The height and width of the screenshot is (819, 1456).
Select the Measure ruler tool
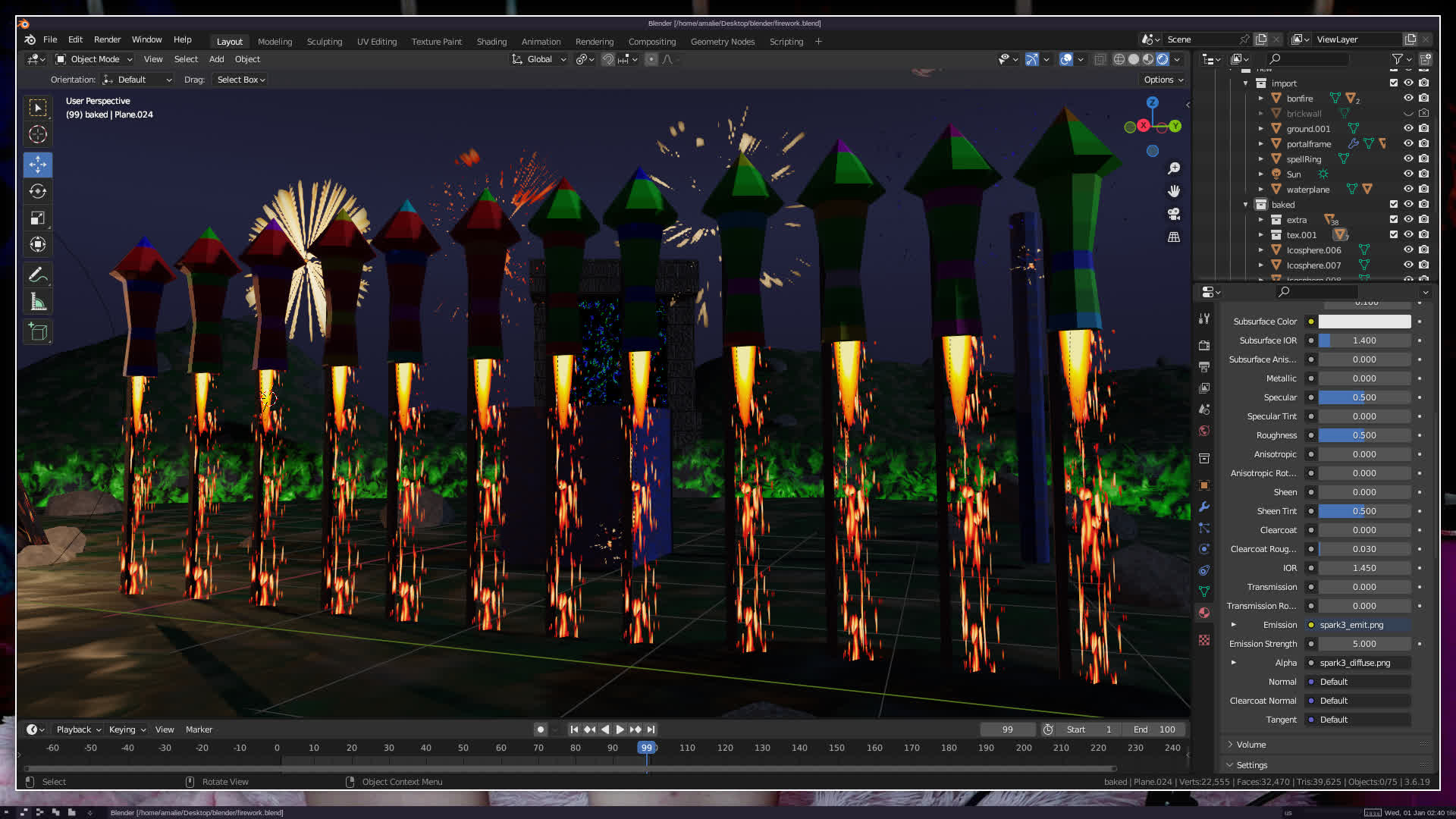(37, 303)
